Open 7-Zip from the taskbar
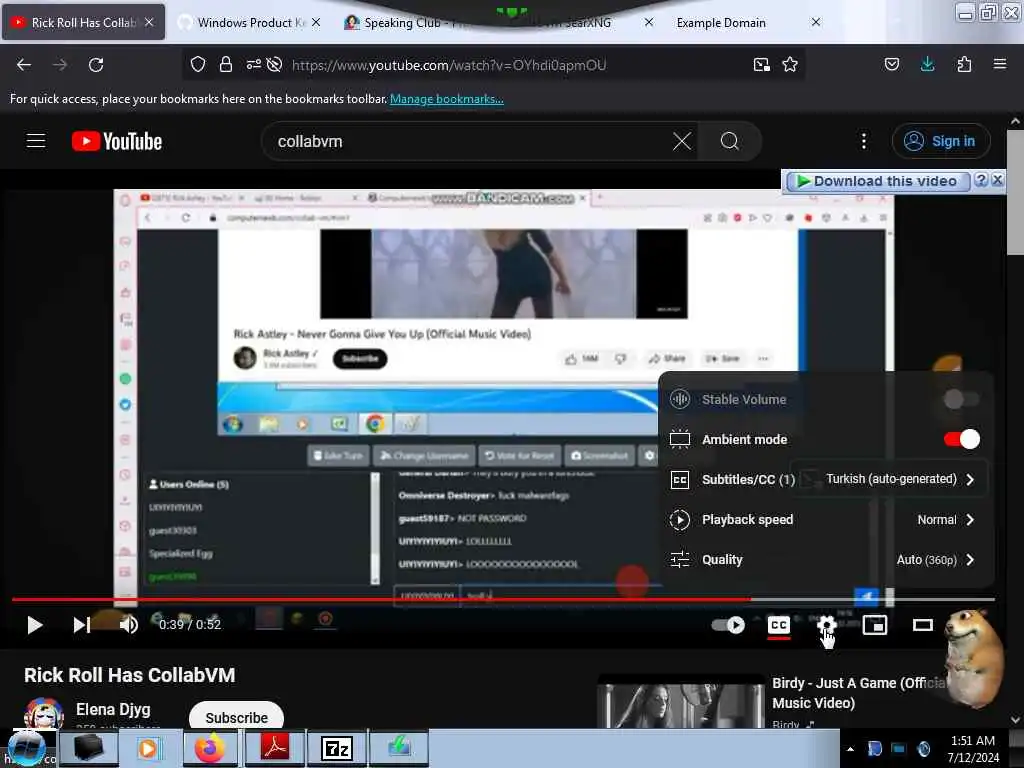The image size is (1024, 768). (337, 748)
